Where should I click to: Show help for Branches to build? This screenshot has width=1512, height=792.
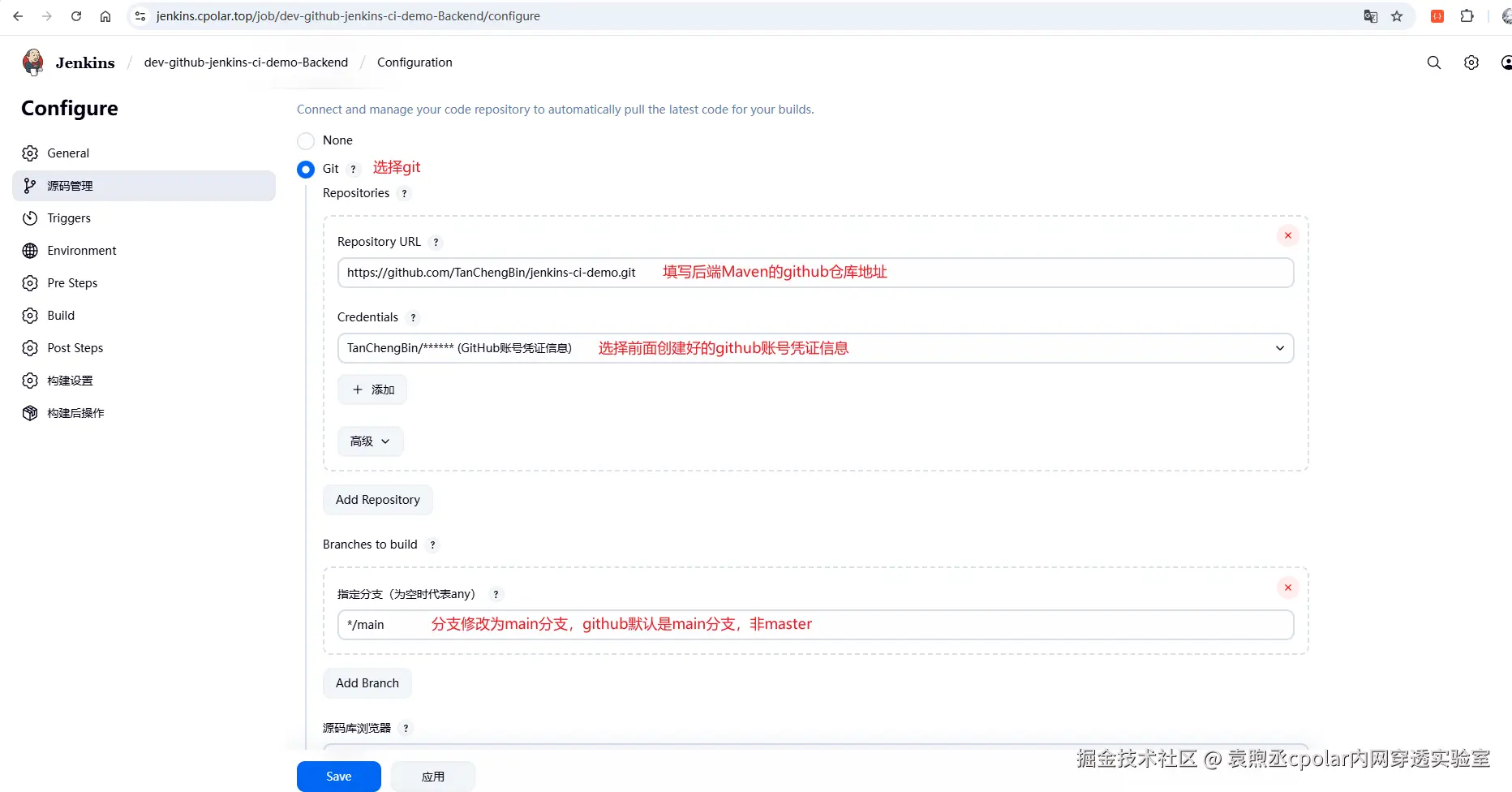pyautogui.click(x=432, y=545)
